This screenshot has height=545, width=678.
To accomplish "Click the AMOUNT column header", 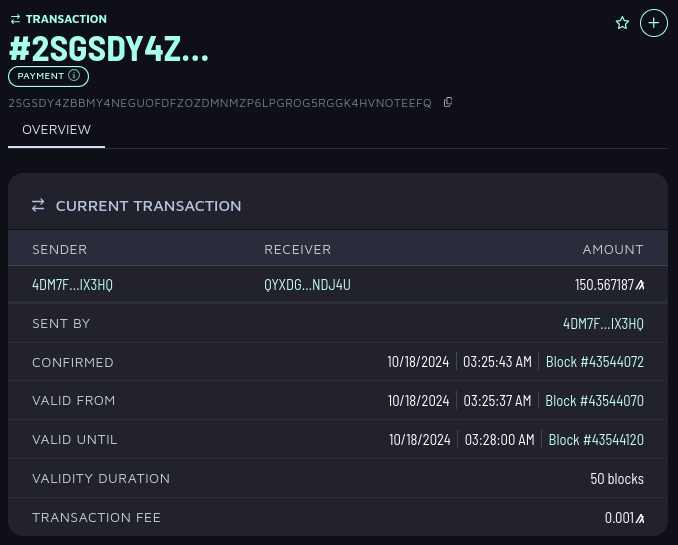I will point(613,250).
